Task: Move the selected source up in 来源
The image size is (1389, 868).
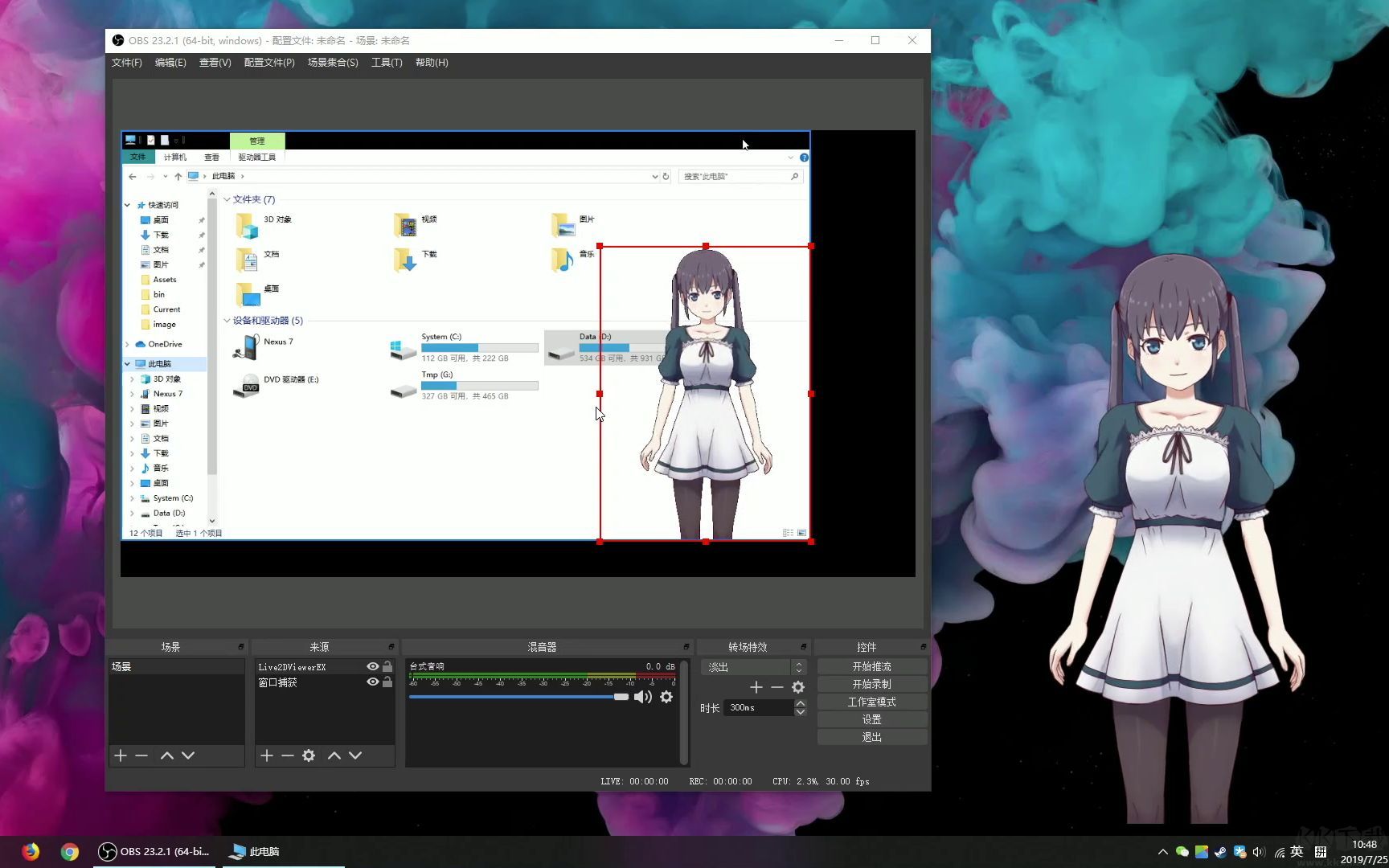Action: pyautogui.click(x=334, y=755)
